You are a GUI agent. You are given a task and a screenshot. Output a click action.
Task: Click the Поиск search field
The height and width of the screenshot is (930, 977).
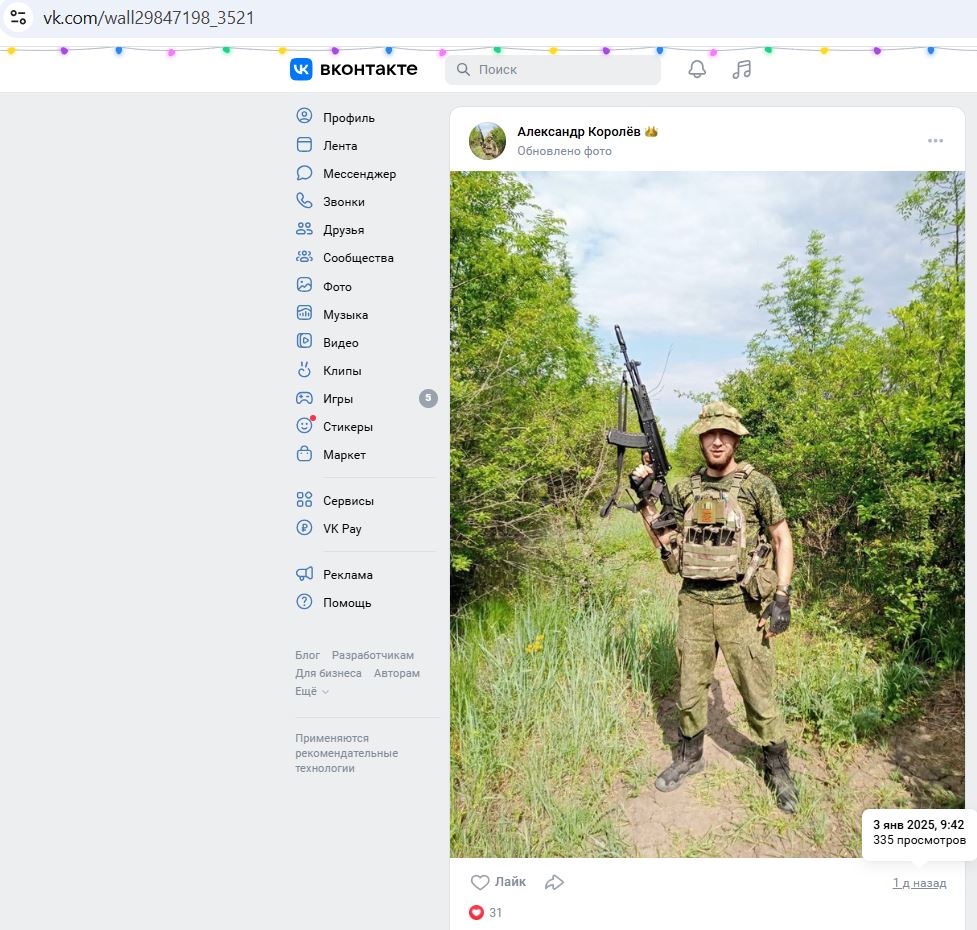(553, 69)
